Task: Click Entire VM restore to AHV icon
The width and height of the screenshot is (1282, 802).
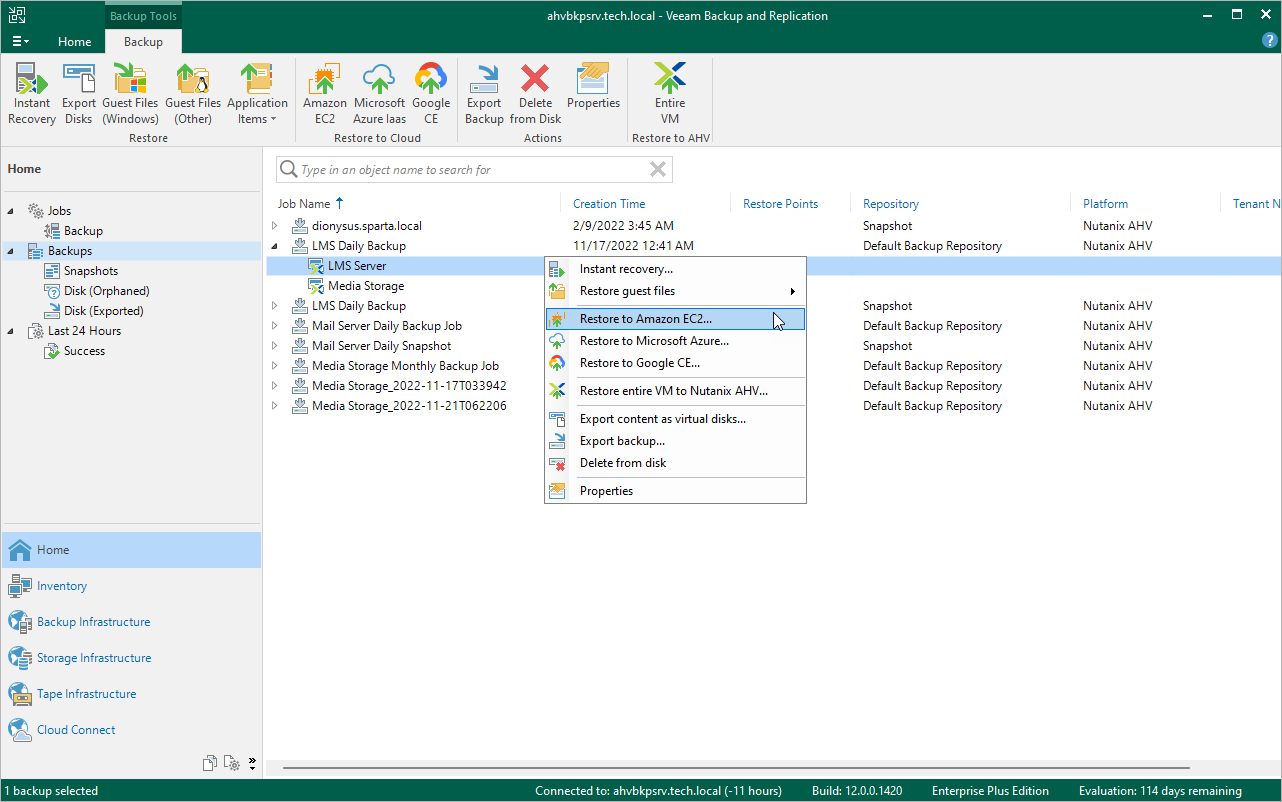Action: click(670, 94)
